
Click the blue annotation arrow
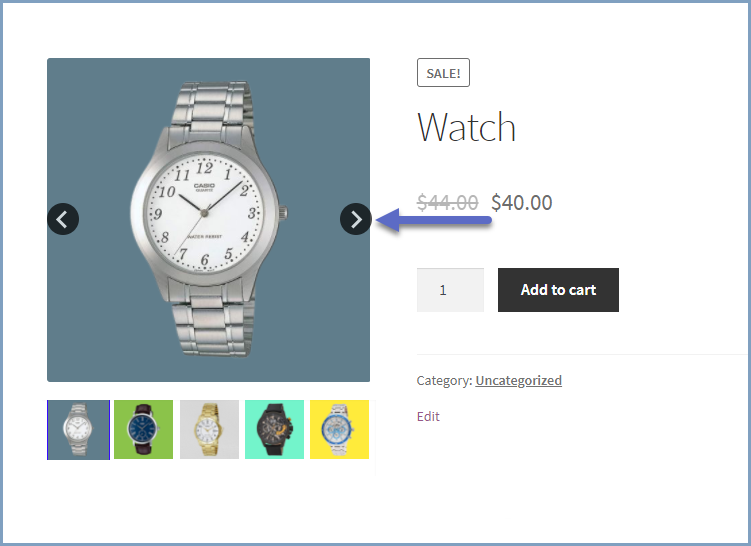434,220
